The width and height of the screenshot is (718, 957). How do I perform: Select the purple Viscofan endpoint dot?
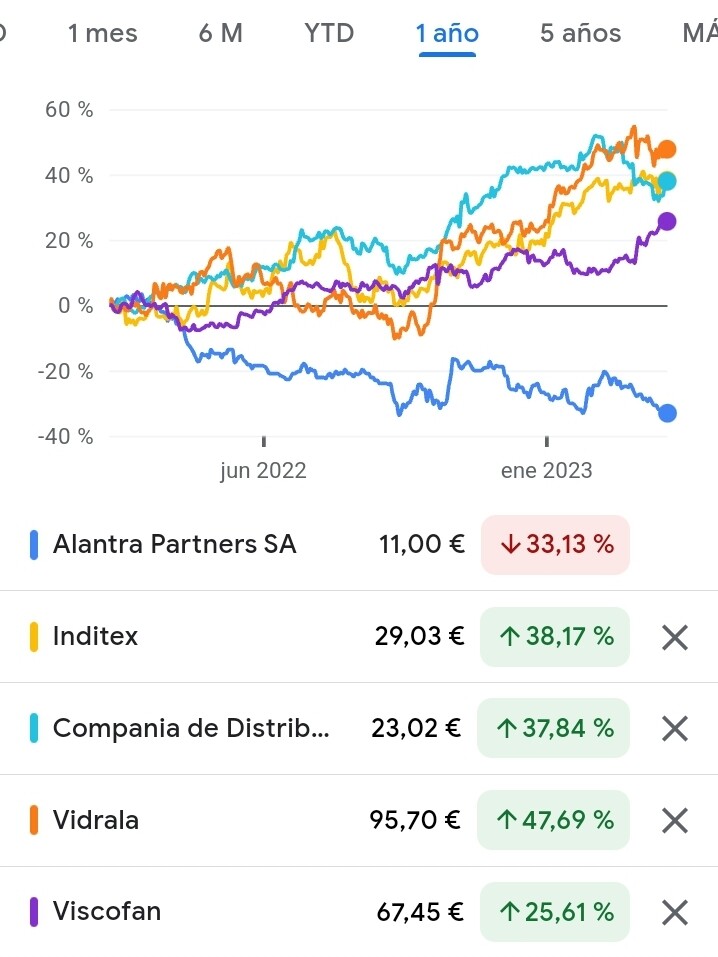click(667, 221)
